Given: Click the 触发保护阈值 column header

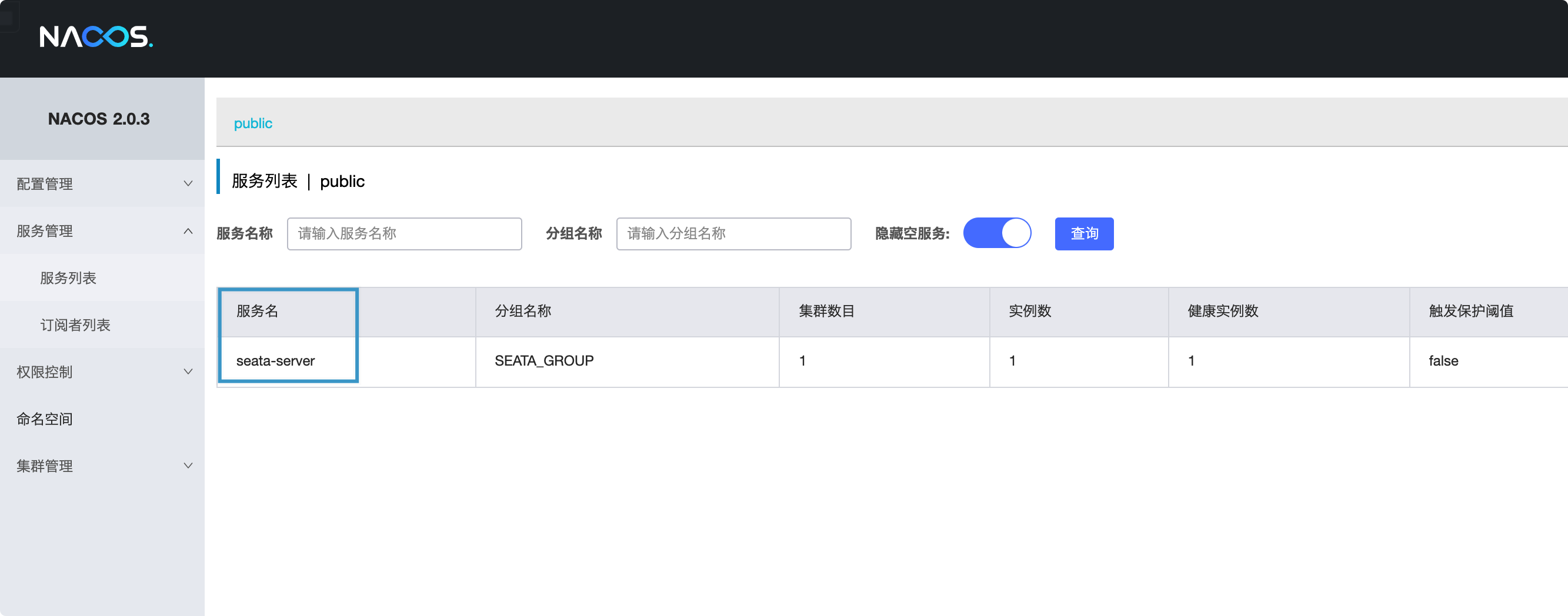Looking at the screenshot, I should coord(1470,312).
